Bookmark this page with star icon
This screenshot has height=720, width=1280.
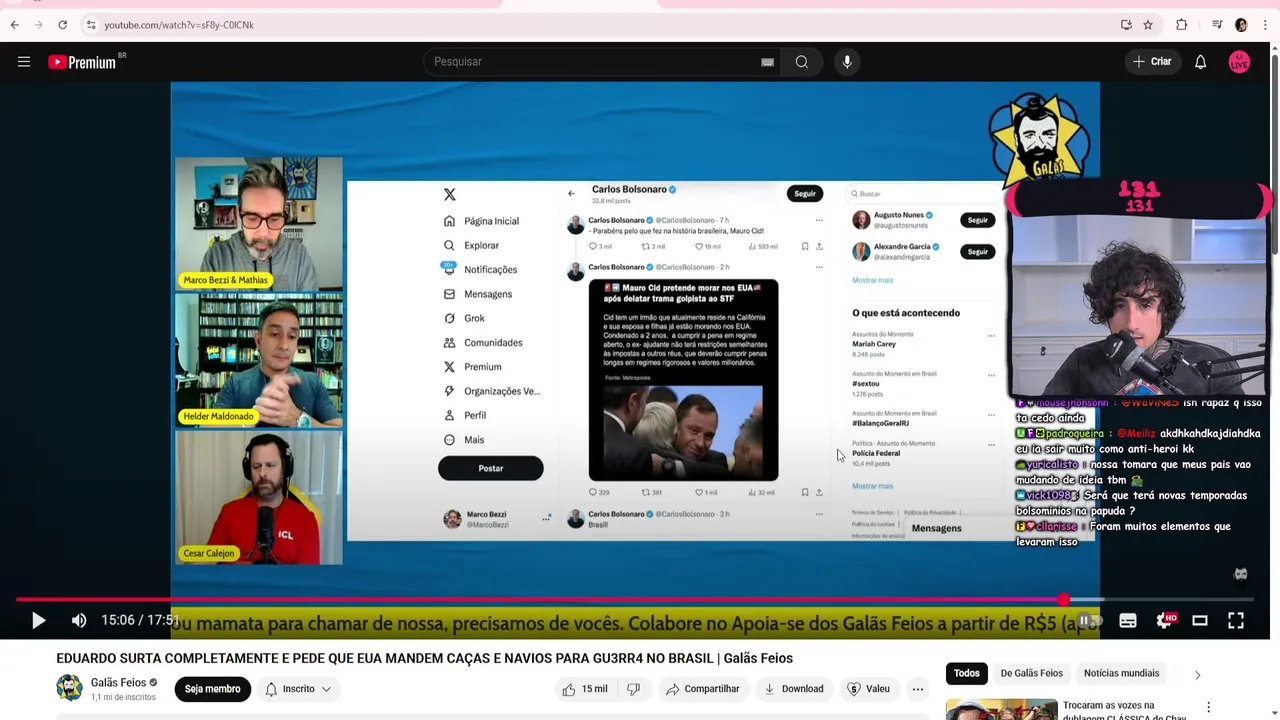(x=1148, y=25)
